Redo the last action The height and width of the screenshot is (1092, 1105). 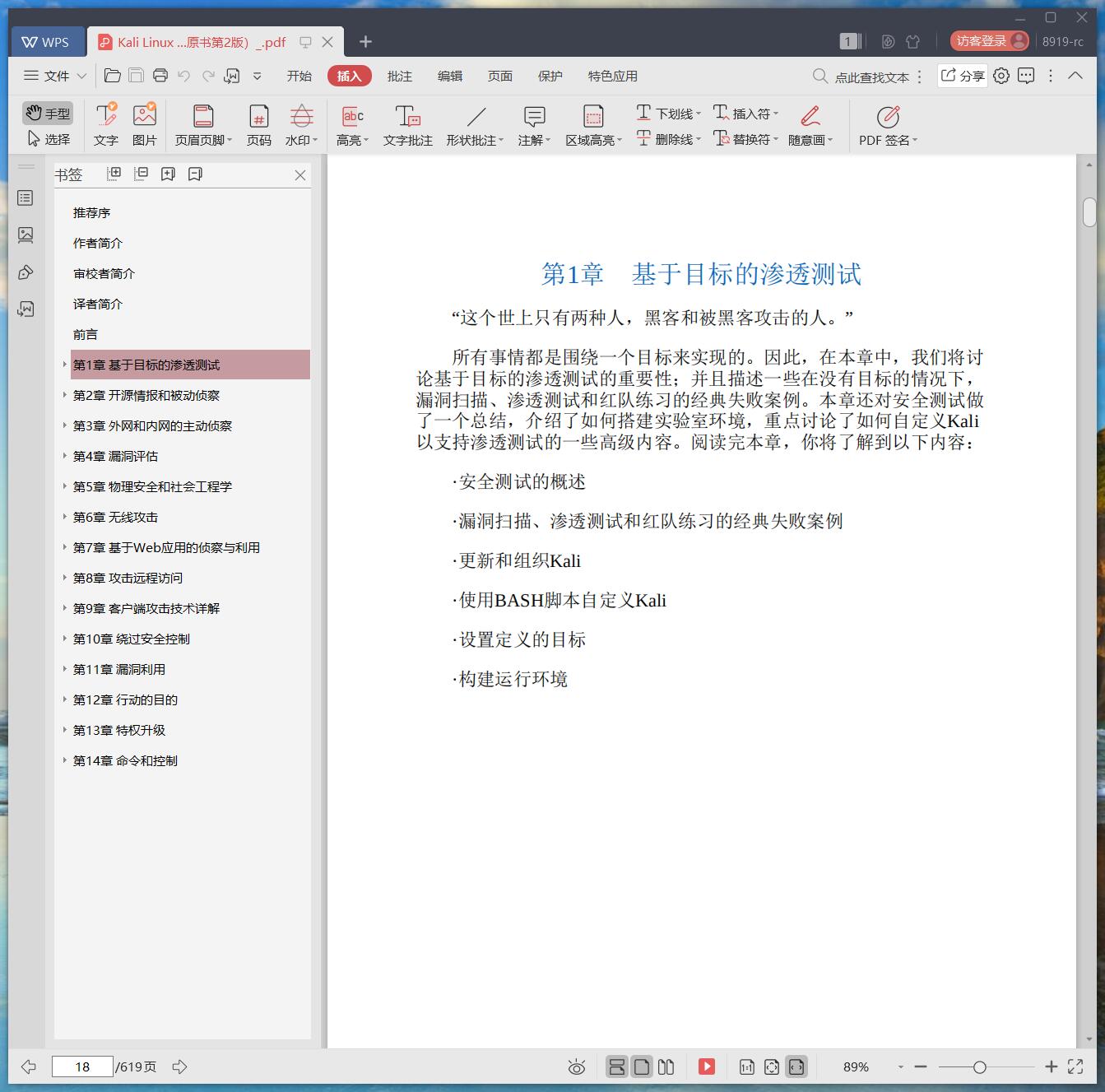click(x=209, y=76)
